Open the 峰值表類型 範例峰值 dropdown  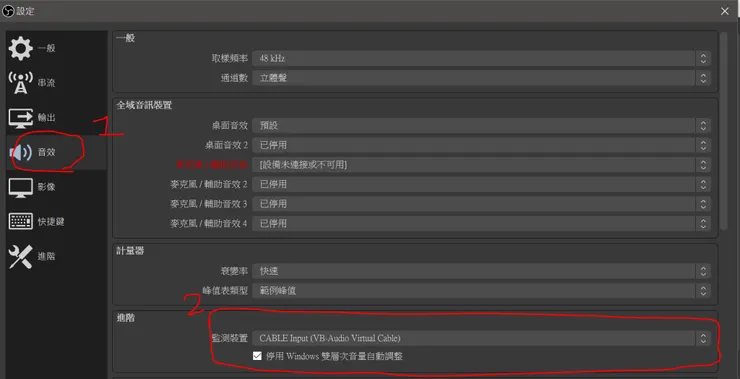(x=481, y=291)
